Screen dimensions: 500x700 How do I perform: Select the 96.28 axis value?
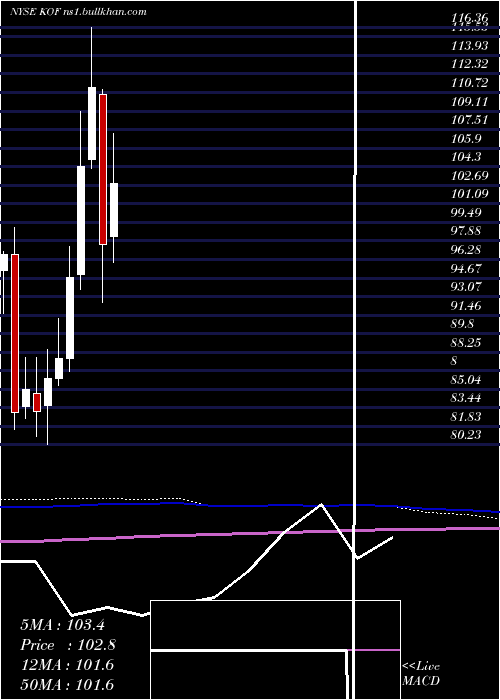[x=466, y=250]
